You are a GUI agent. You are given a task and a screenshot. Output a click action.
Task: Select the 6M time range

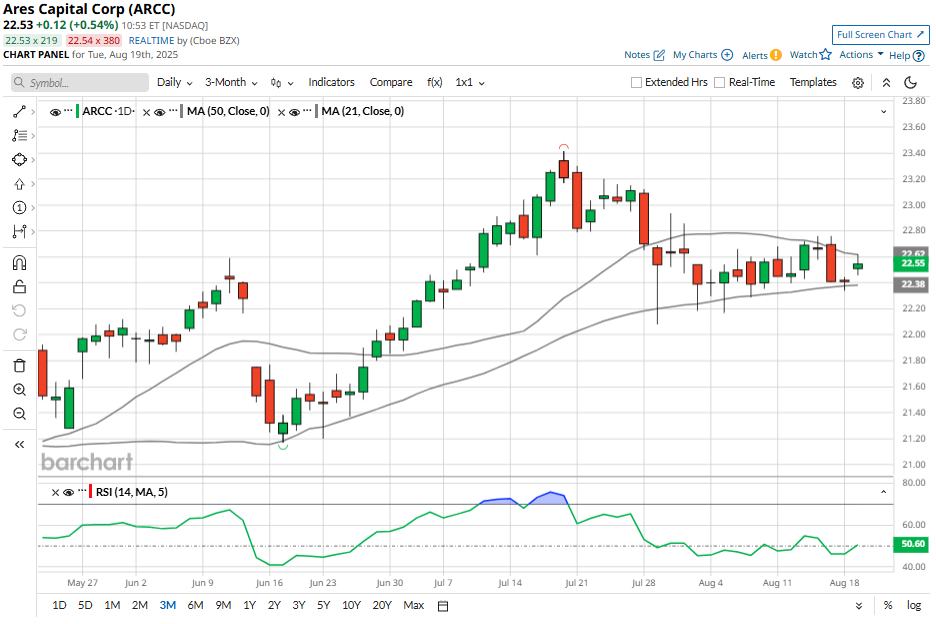195,605
